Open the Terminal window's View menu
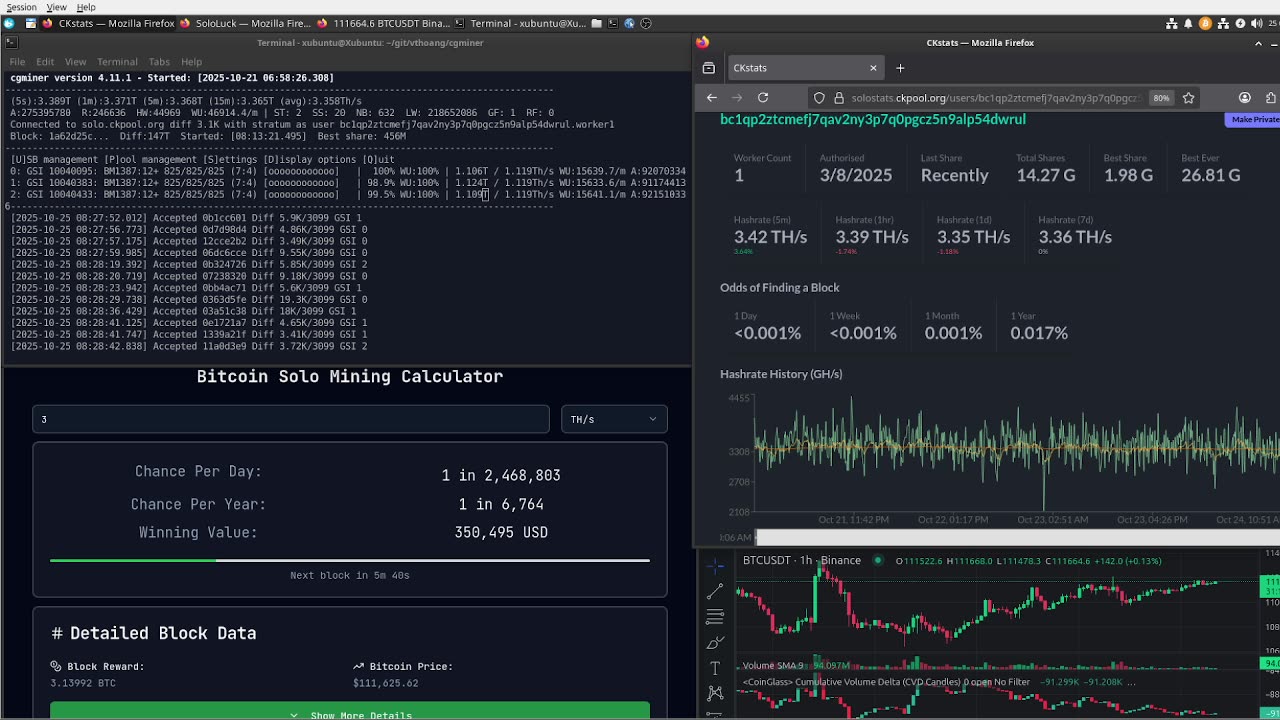The height and width of the screenshot is (720, 1280). [75, 62]
